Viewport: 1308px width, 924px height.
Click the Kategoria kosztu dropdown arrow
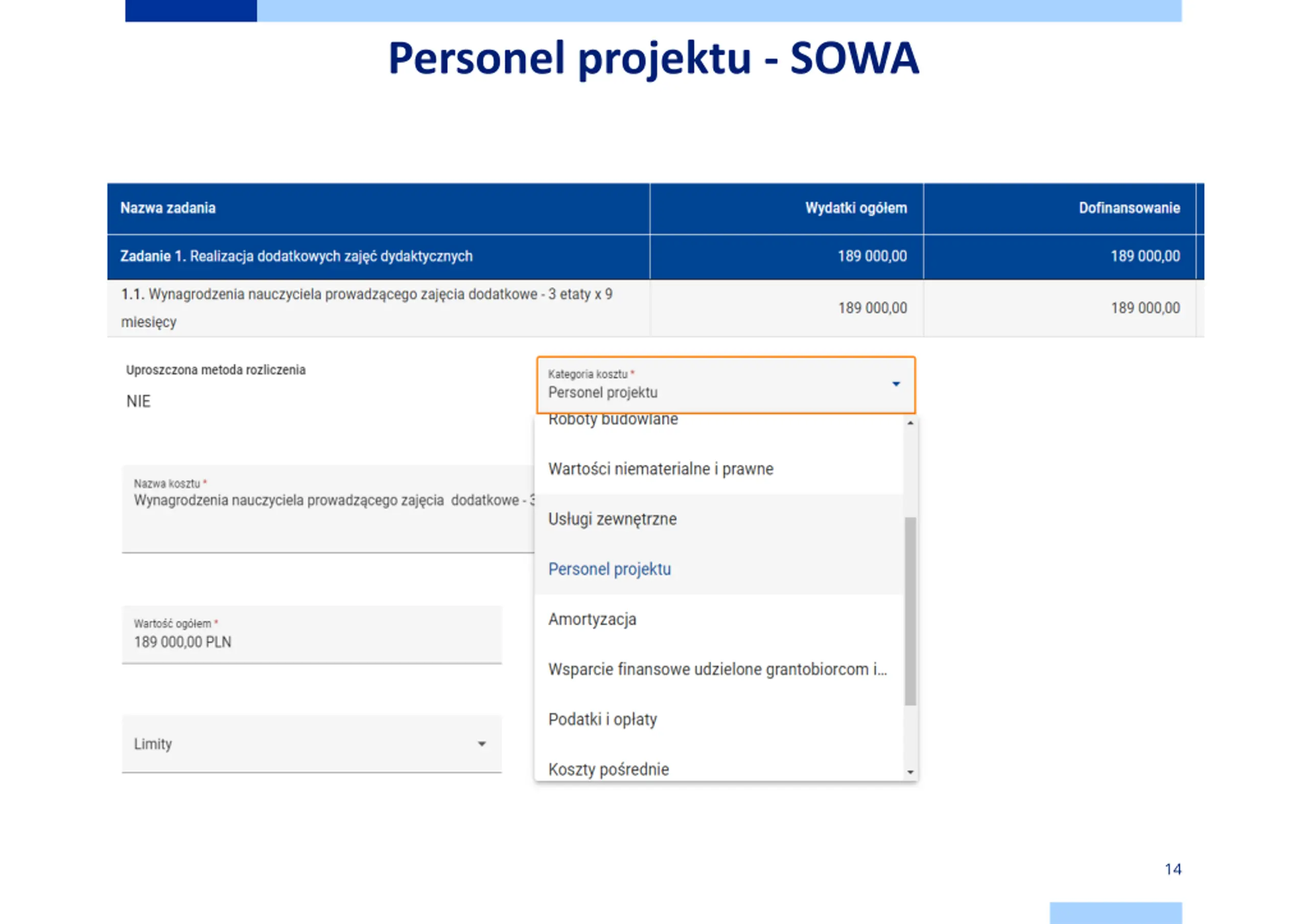pyautogui.click(x=896, y=384)
